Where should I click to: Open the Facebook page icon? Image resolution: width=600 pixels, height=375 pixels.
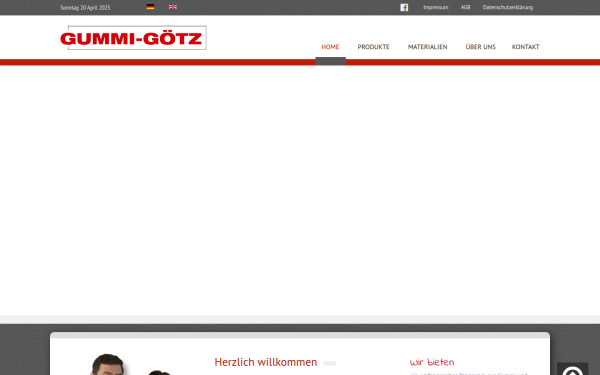click(x=404, y=7)
